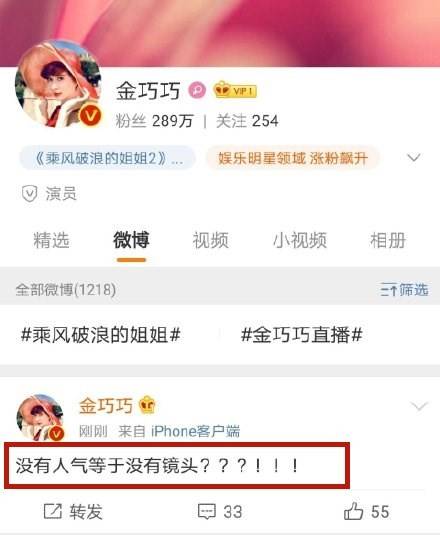This screenshot has width=440, height=535.
Task: Open the 筛选 filter control
Action: [404, 290]
